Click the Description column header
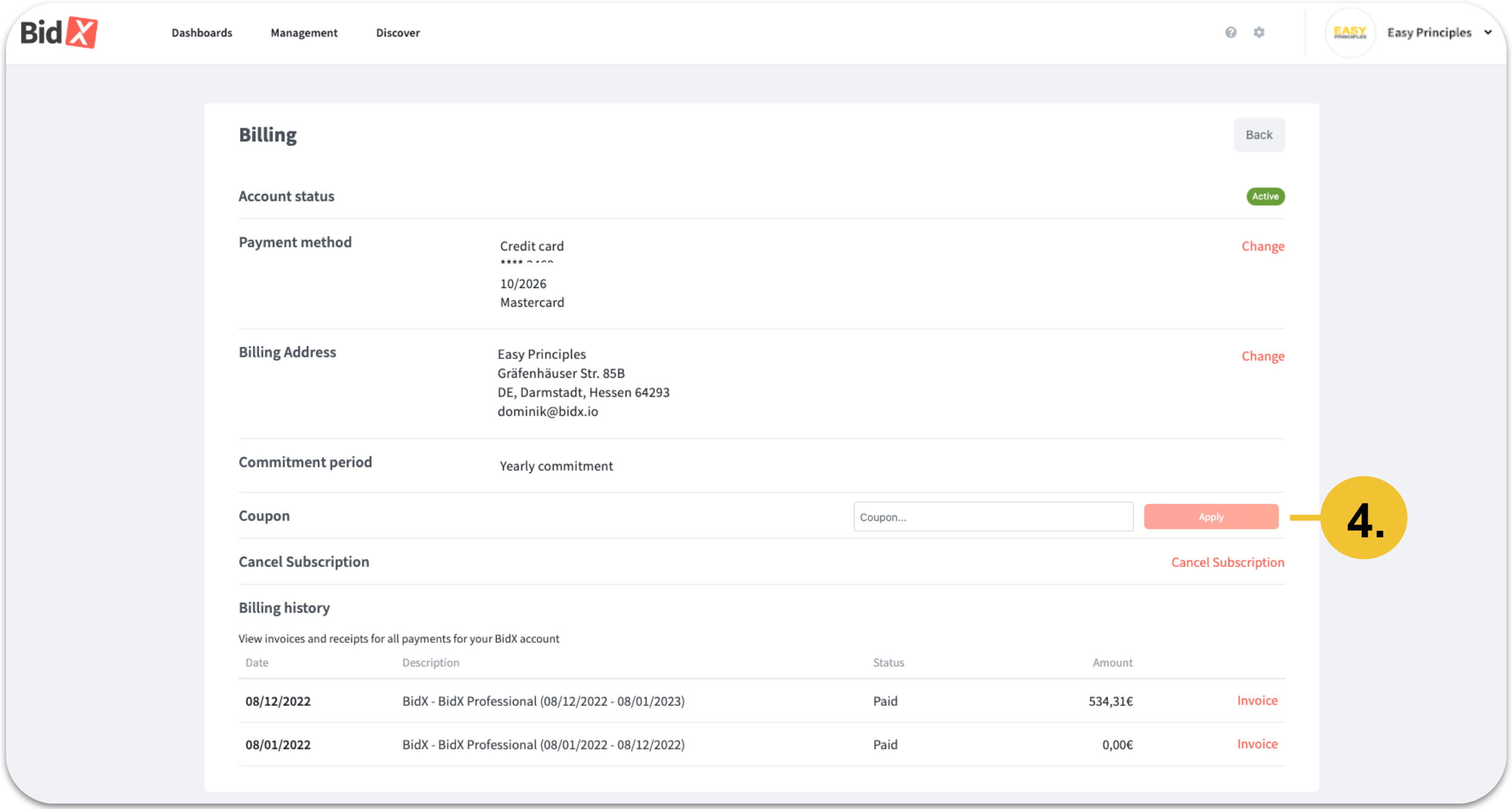The height and width of the screenshot is (809, 1512). click(431, 662)
